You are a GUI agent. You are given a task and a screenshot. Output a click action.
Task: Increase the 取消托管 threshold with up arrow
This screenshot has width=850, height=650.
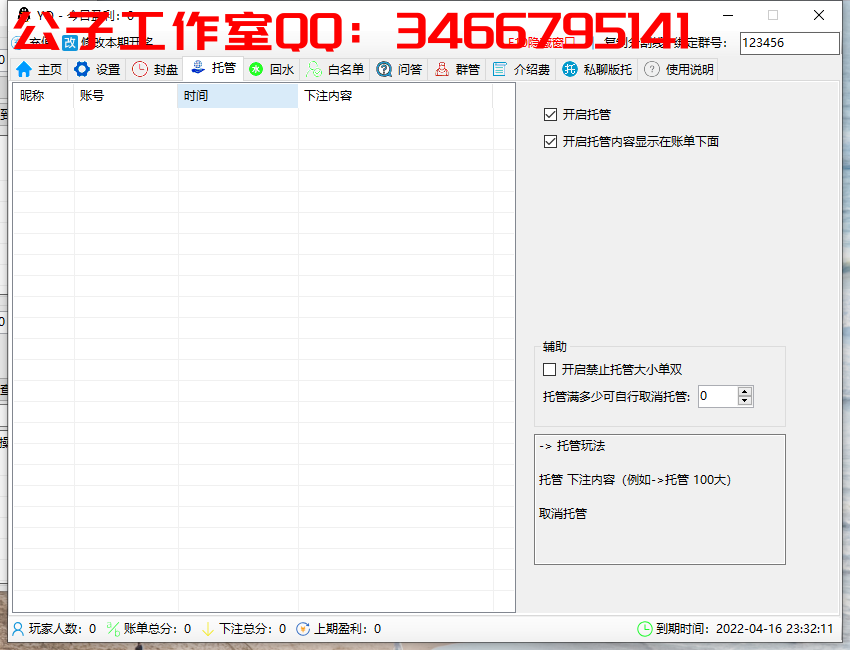click(x=745, y=391)
